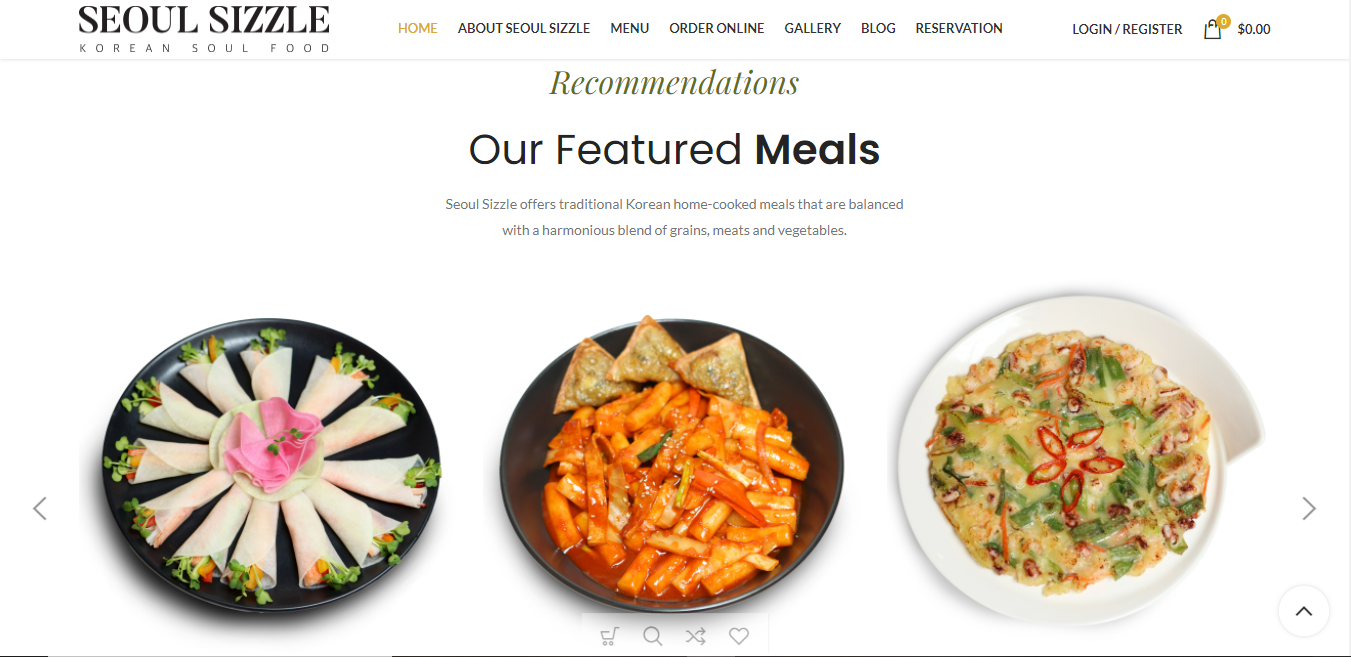Click the quick view magnifier icon
The height and width of the screenshot is (657, 1351).
tap(652, 636)
